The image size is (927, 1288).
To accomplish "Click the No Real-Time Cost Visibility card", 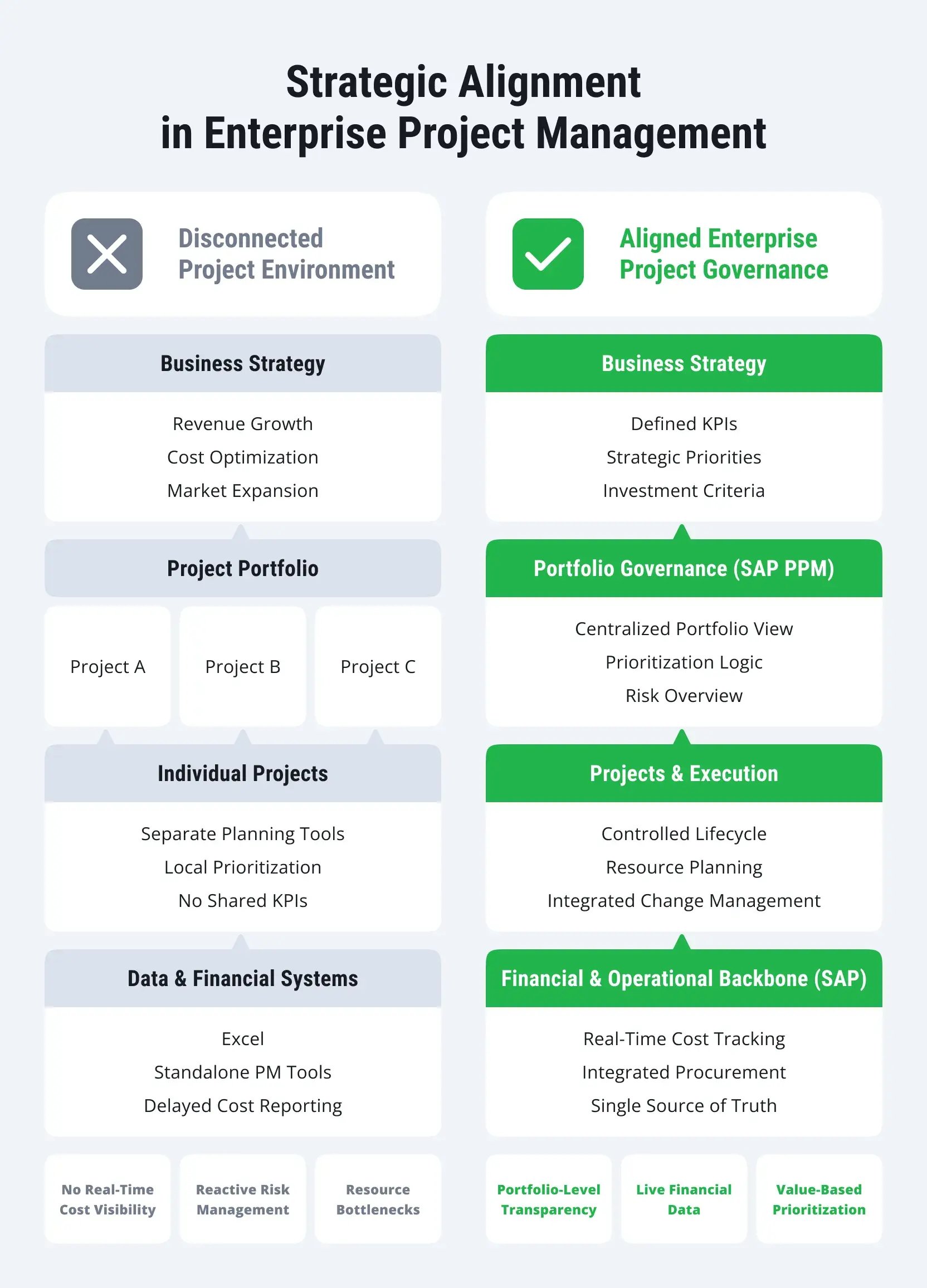I will [x=108, y=1199].
